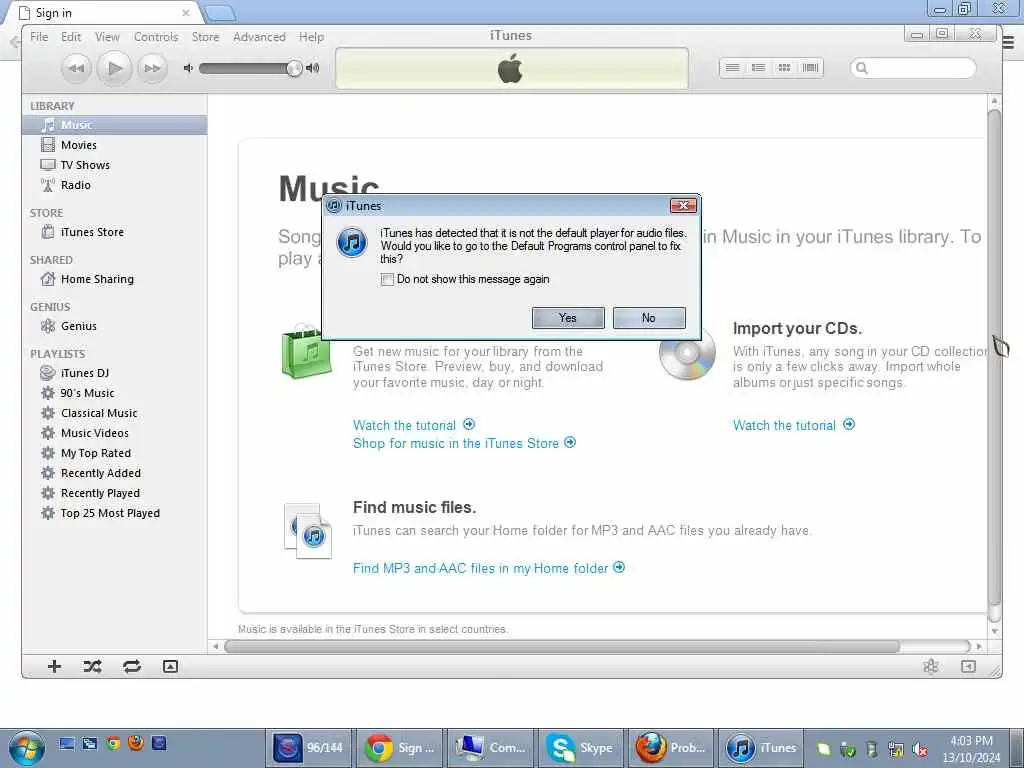
Task: Check 'Do not show this message again'
Action: (387, 280)
